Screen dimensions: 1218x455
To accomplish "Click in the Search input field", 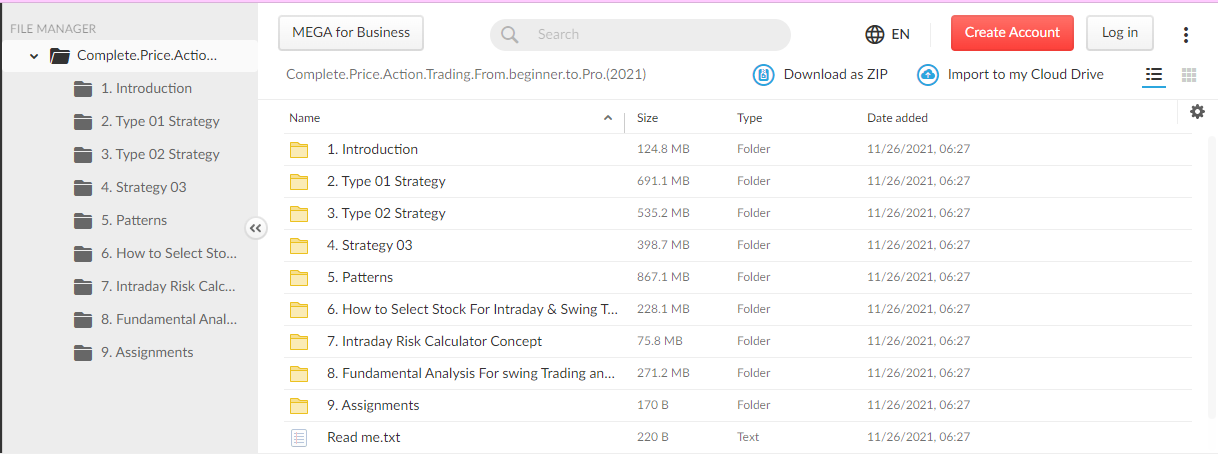I will [x=655, y=35].
